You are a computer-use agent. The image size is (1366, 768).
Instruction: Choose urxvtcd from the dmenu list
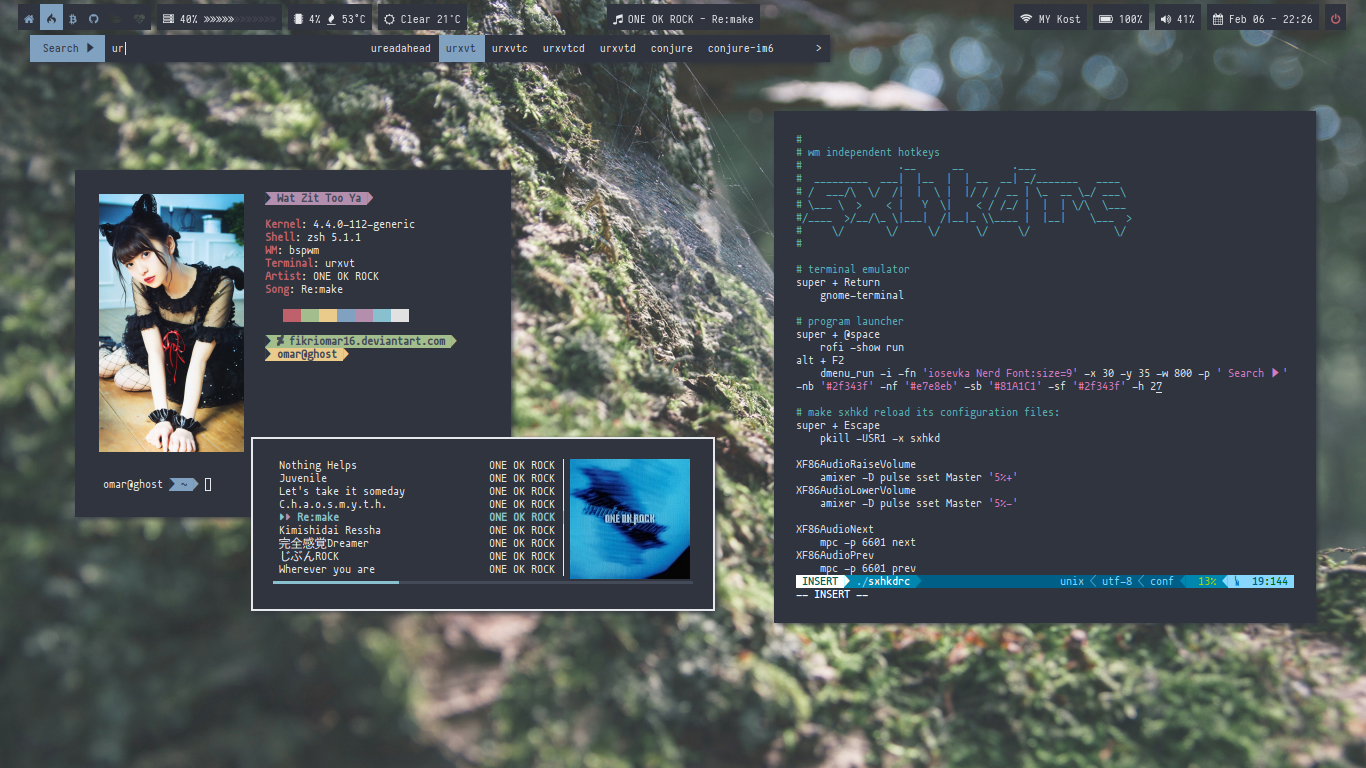click(x=564, y=48)
